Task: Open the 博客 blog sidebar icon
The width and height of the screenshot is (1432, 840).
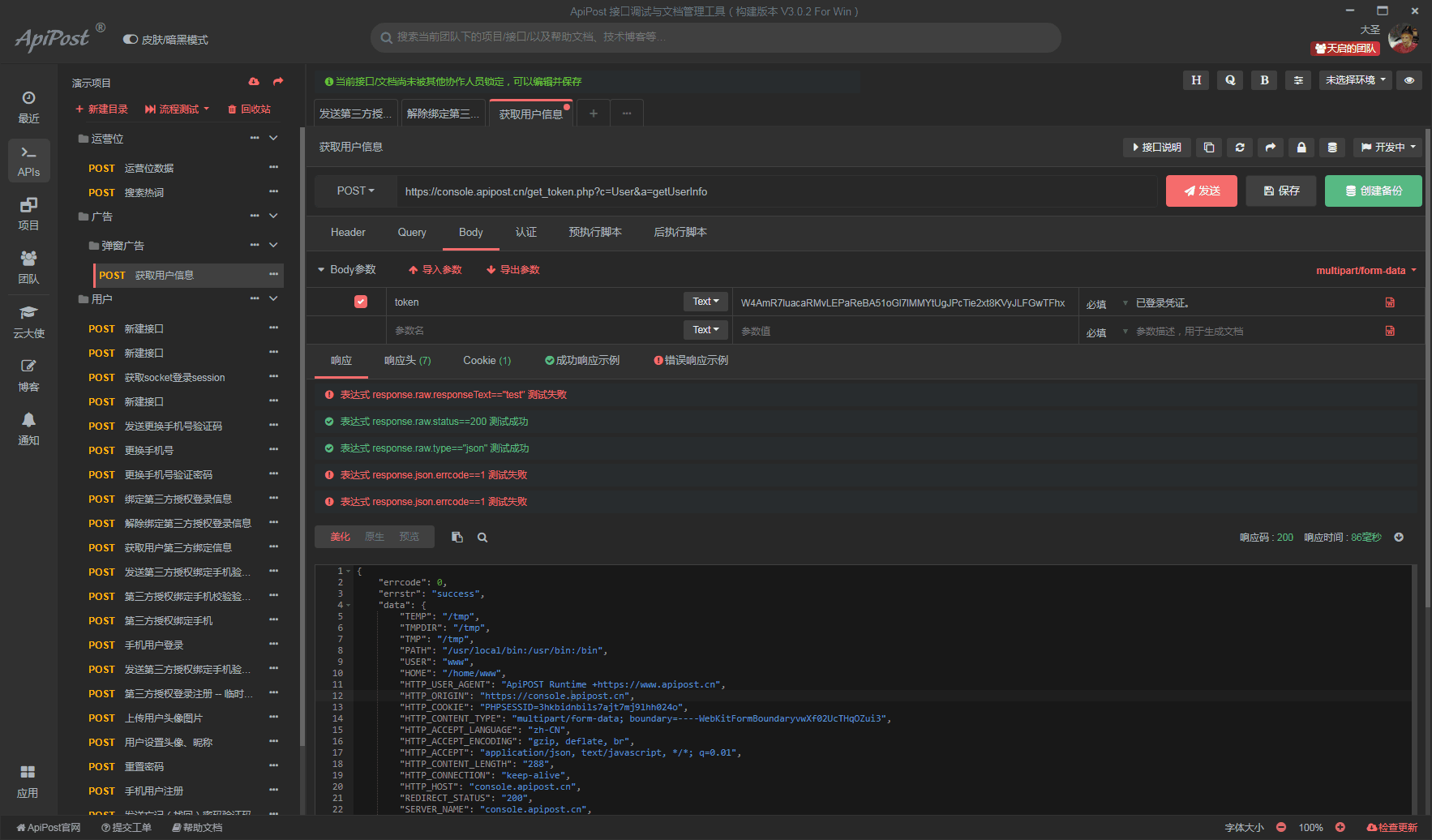Action: coord(28,375)
